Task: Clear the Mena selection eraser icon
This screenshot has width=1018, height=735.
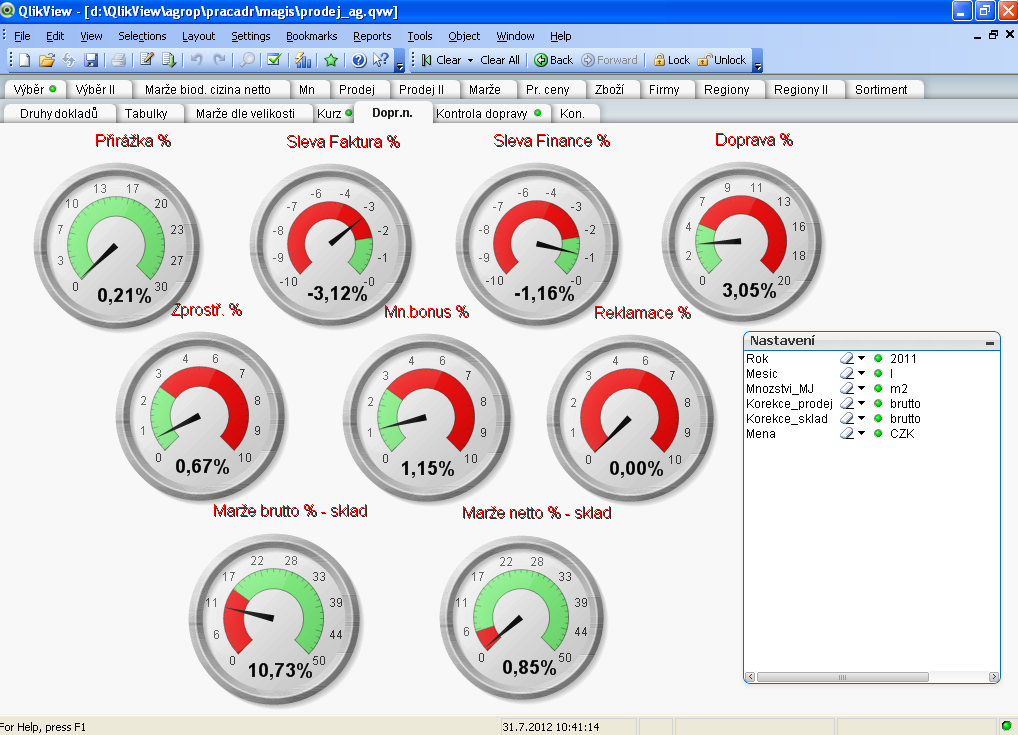Action: 846,434
